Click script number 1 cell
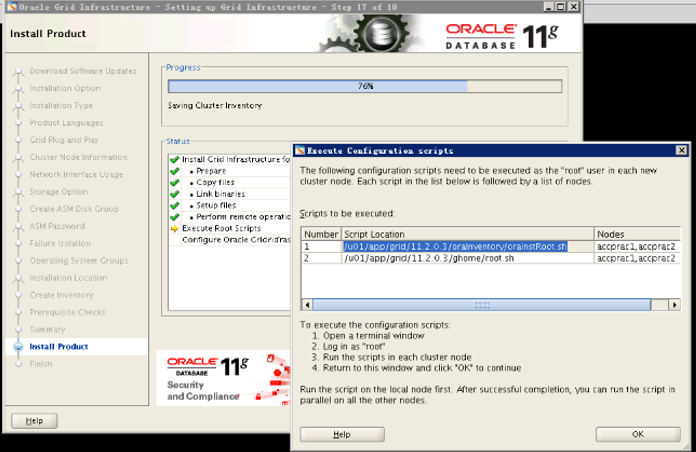Viewport: 696px width, 452px height. (321, 246)
